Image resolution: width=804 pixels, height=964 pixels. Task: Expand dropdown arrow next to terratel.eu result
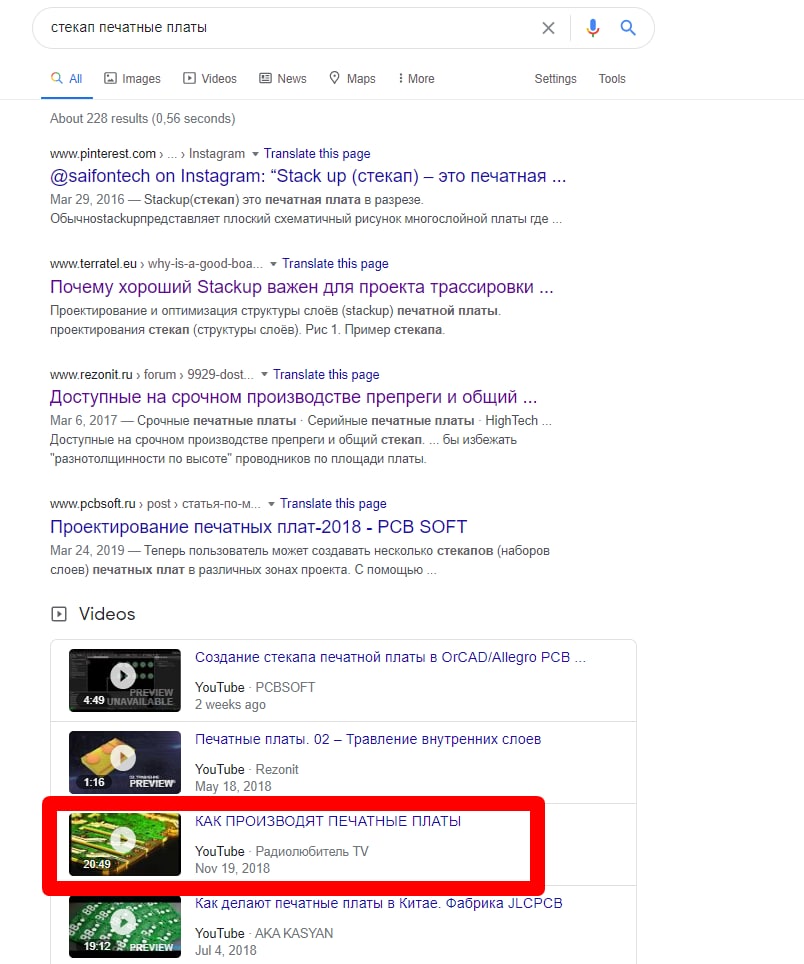coord(274,264)
